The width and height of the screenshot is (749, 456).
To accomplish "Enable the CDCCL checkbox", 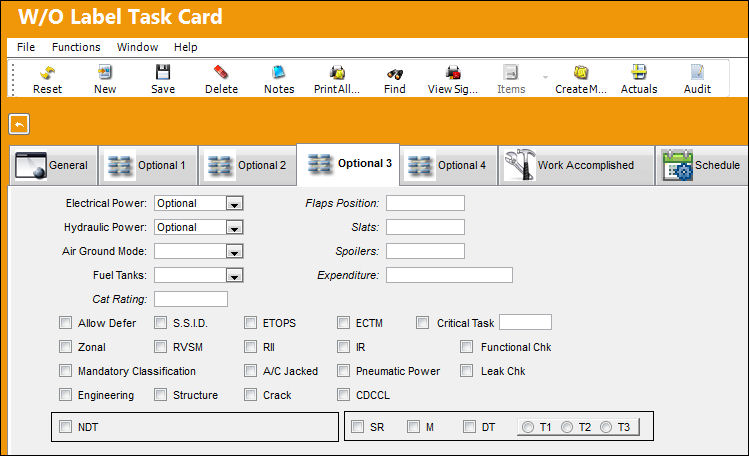I will point(343,395).
